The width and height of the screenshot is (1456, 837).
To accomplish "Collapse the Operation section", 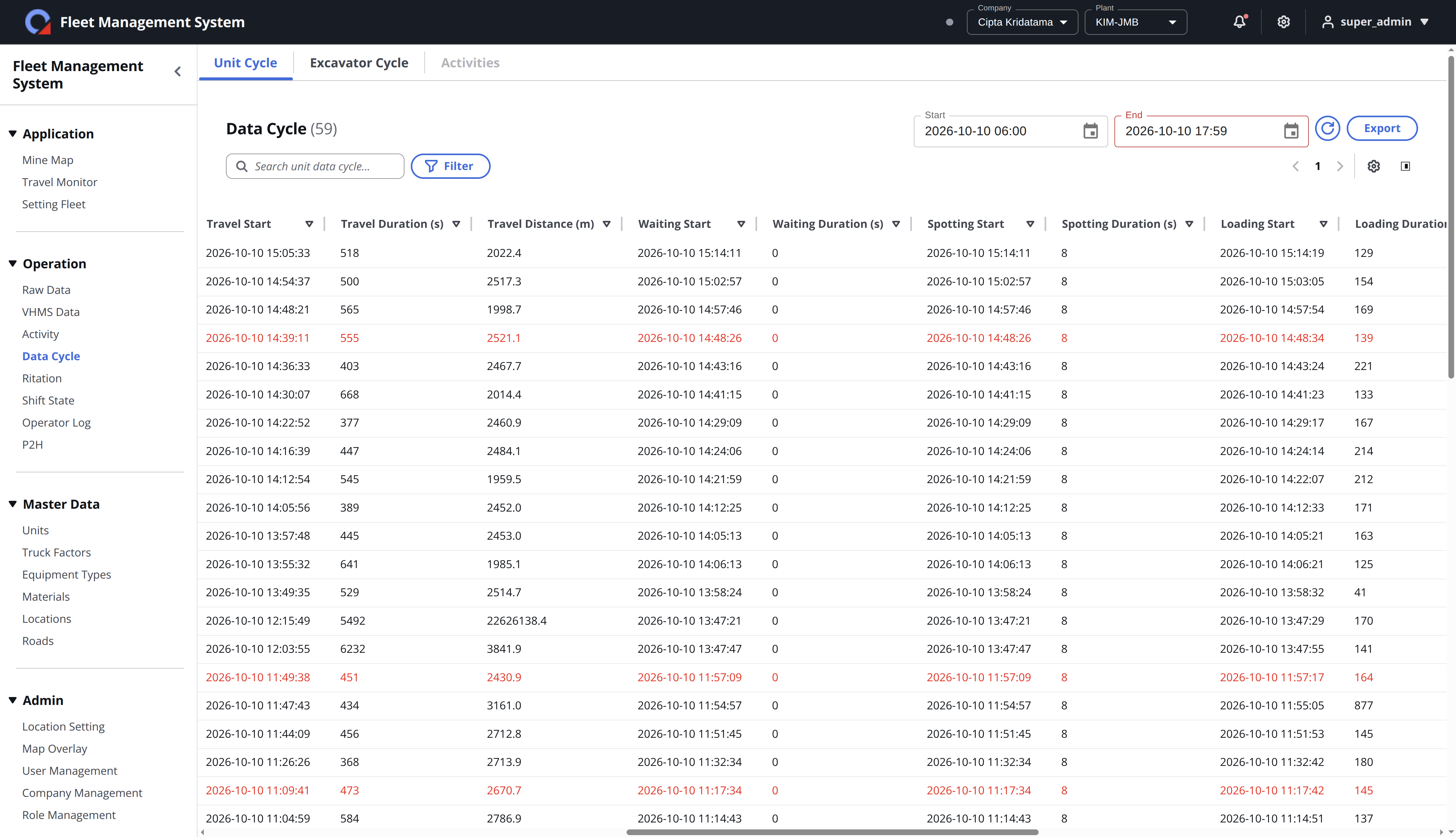I will (x=13, y=264).
